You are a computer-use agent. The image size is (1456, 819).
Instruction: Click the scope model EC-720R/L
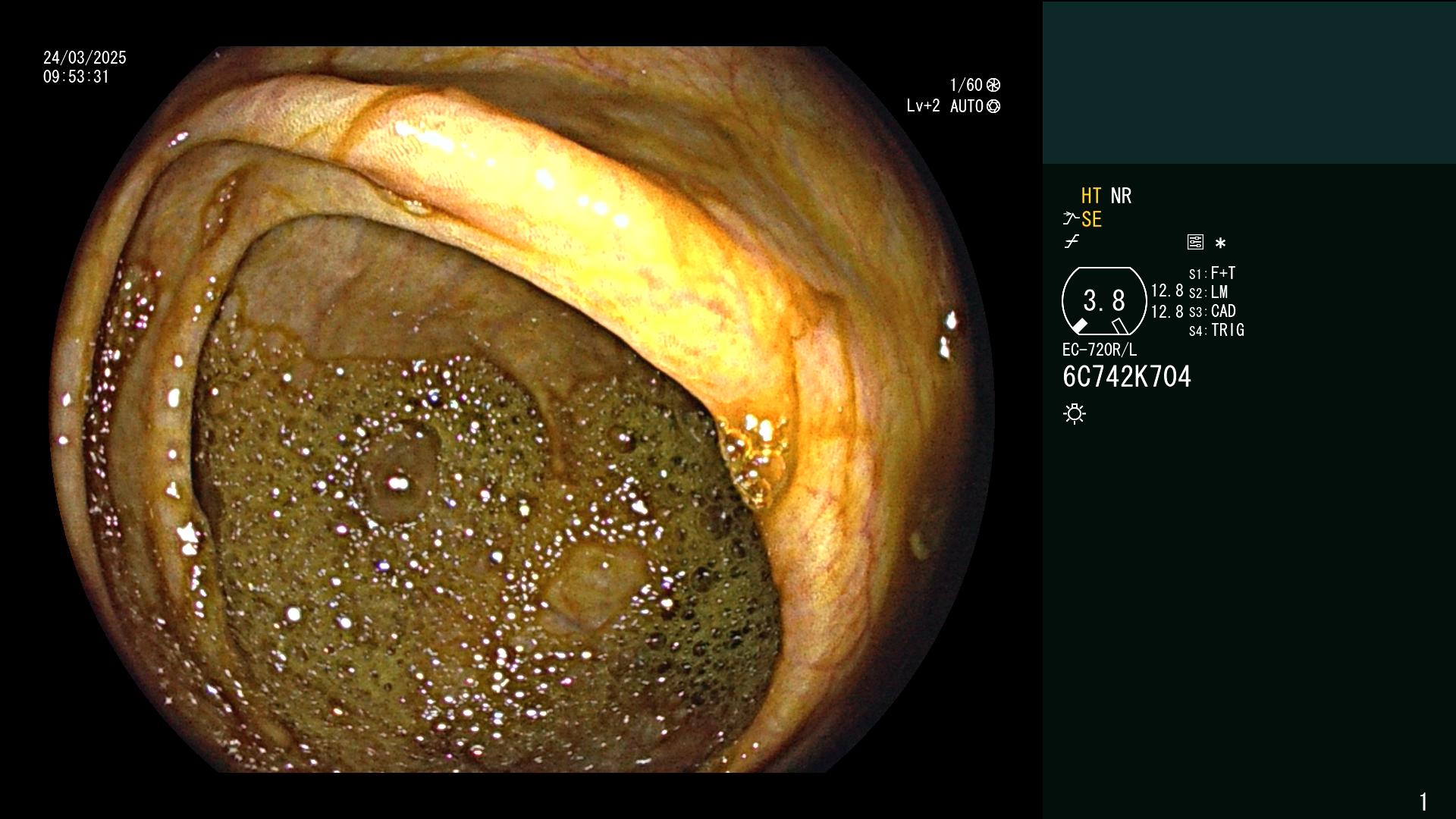pyautogui.click(x=1100, y=350)
